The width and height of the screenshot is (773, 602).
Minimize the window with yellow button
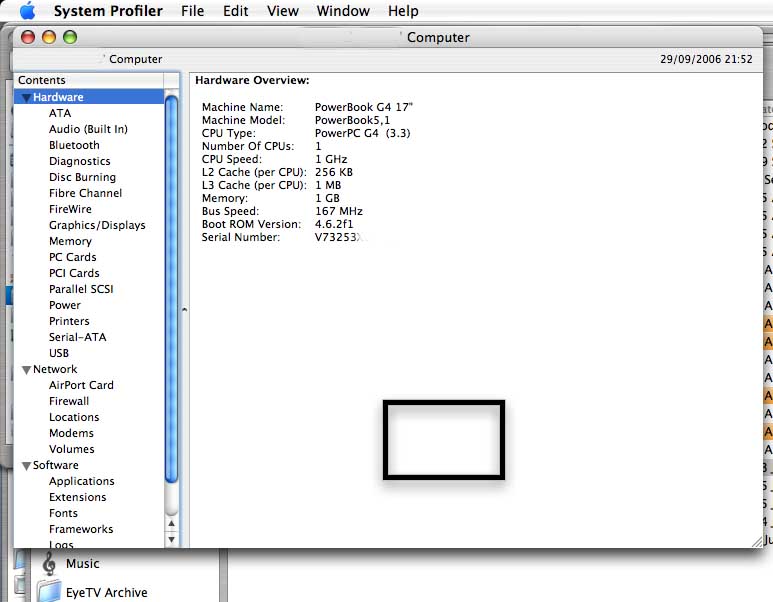pyautogui.click(x=49, y=37)
